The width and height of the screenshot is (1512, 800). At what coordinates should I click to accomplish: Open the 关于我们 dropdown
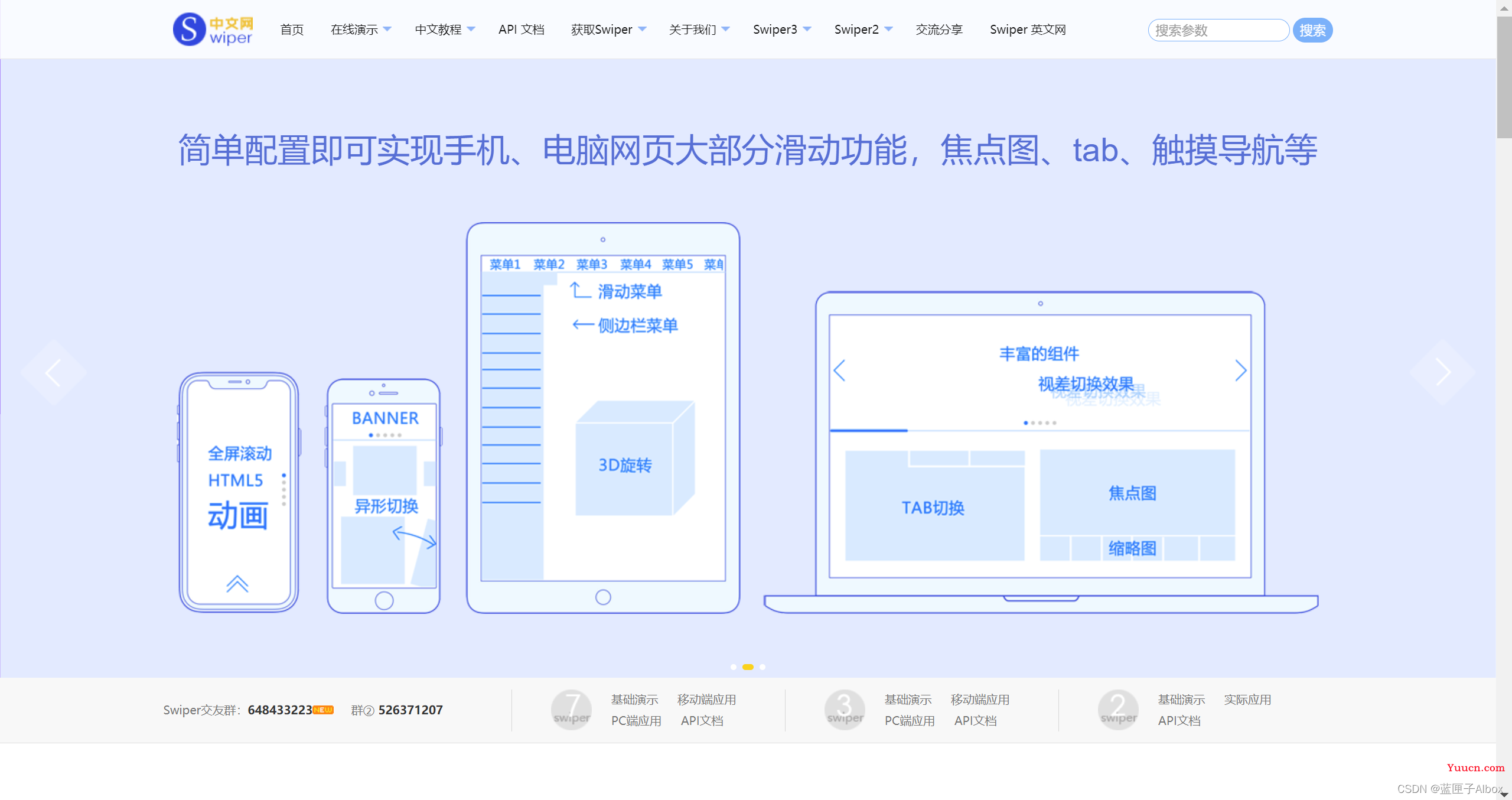[x=699, y=30]
